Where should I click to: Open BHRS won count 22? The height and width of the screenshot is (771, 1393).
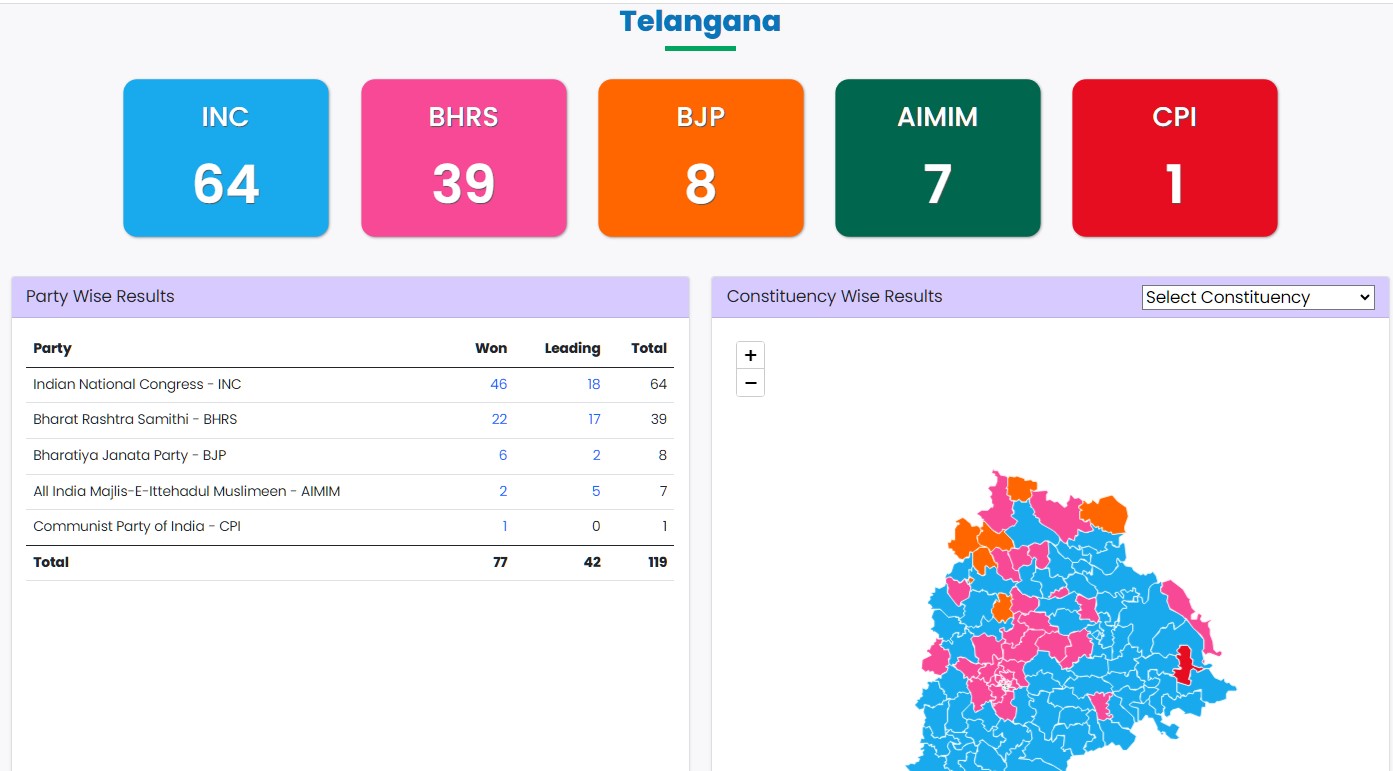tap(499, 419)
